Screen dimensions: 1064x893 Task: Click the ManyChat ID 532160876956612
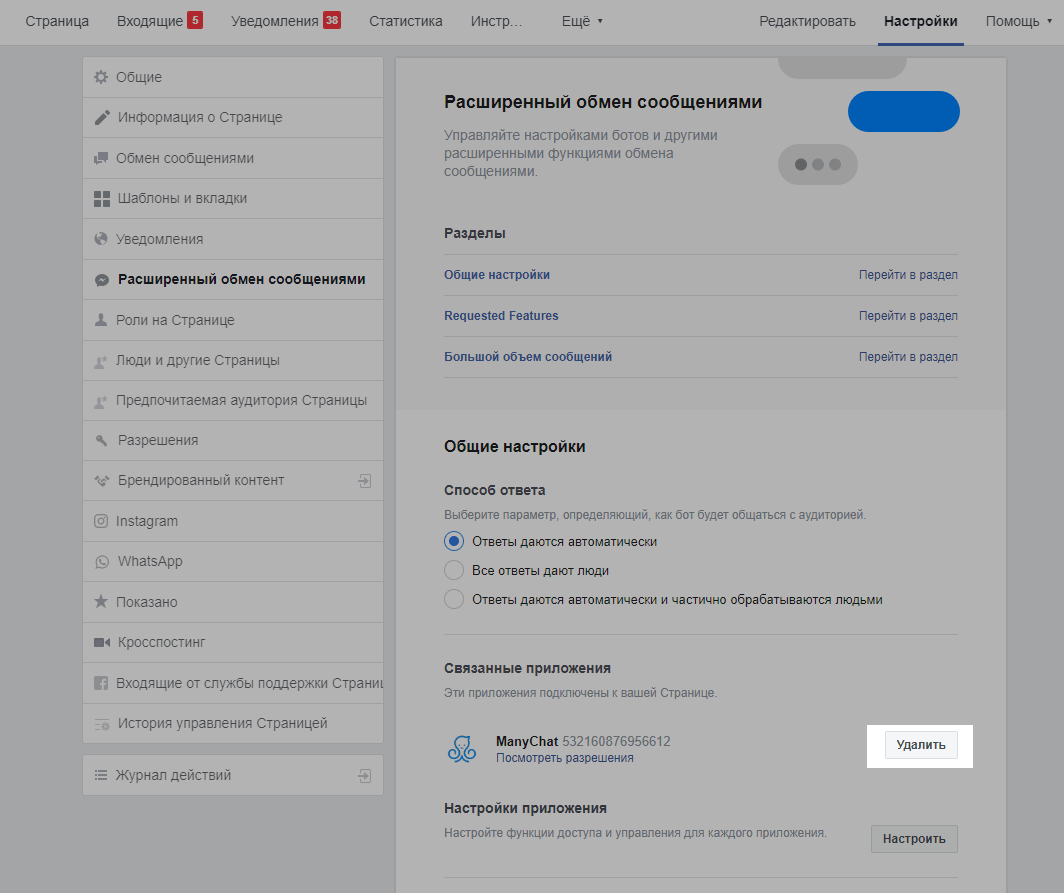point(616,741)
